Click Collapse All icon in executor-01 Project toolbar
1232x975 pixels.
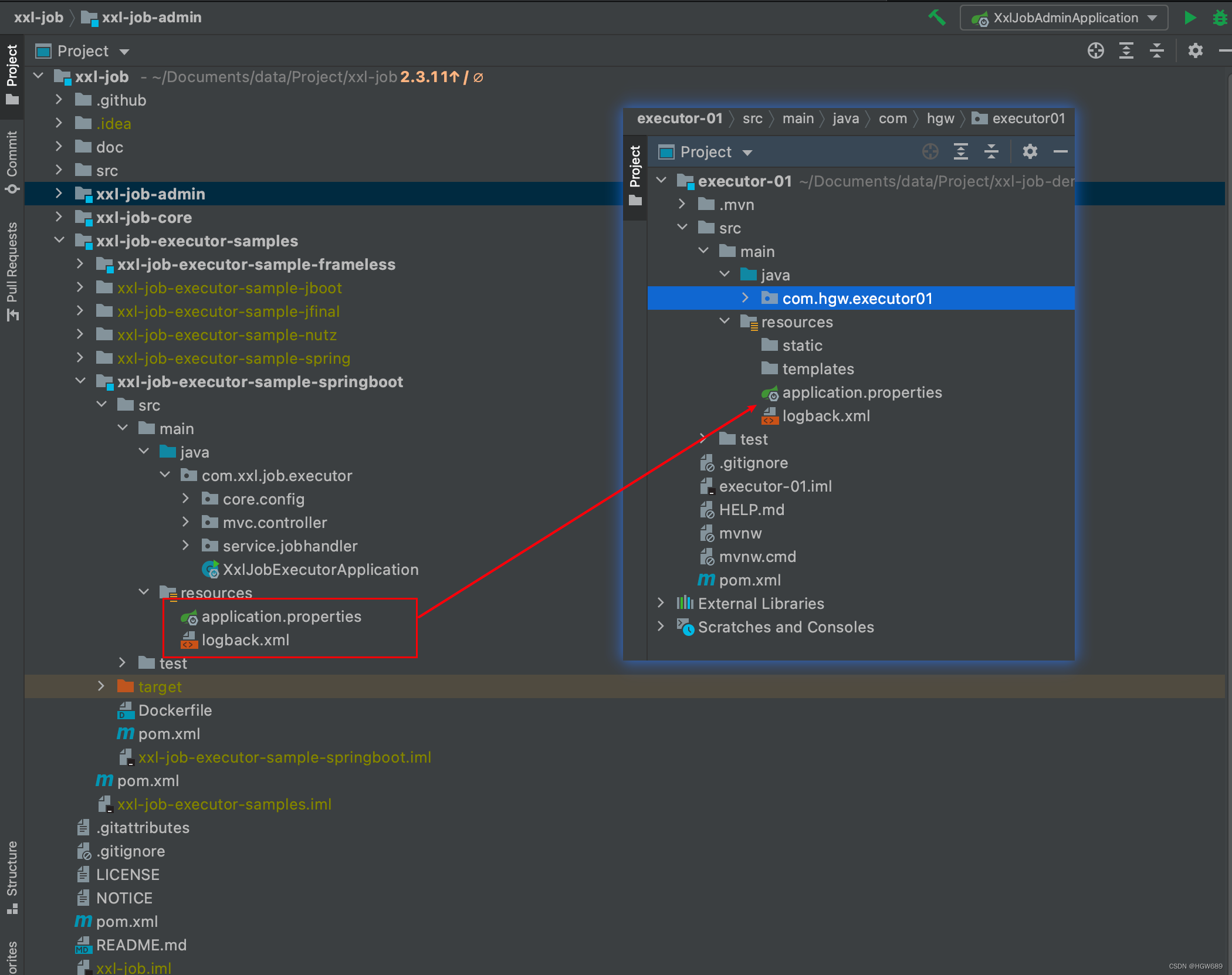point(991,152)
